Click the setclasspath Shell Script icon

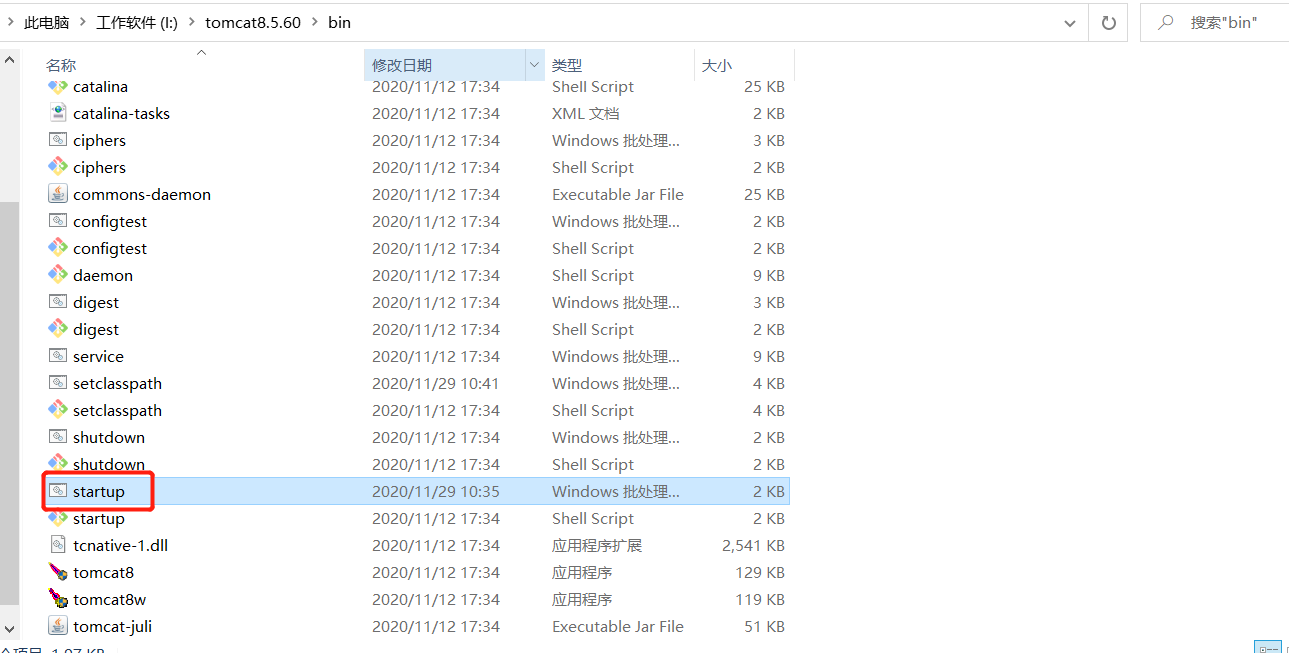point(58,410)
